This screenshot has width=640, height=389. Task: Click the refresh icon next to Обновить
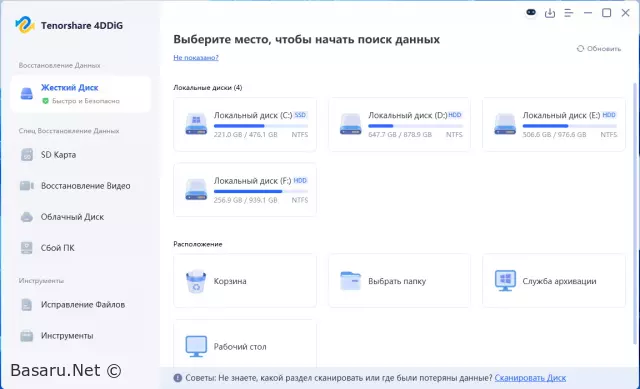[580, 49]
